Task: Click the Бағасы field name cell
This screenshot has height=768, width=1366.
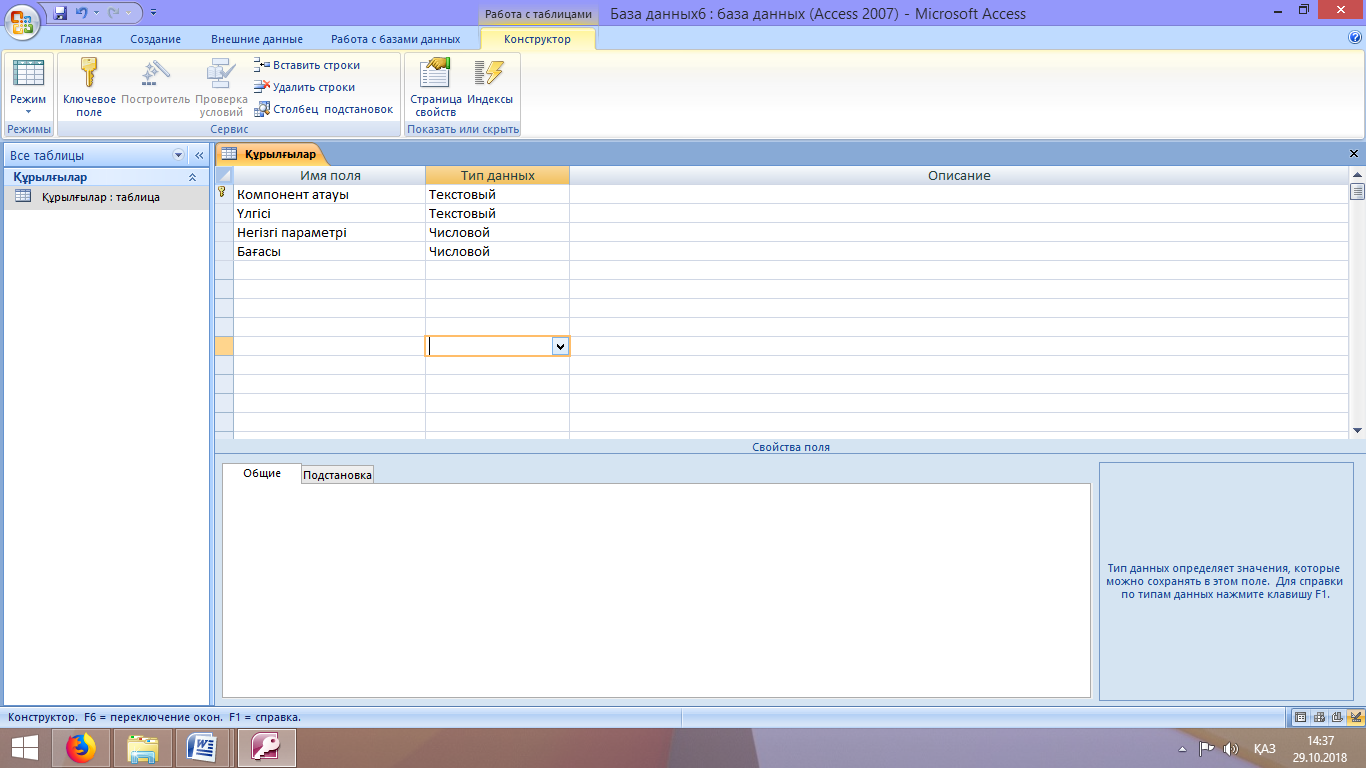Action: (x=329, y=252)
